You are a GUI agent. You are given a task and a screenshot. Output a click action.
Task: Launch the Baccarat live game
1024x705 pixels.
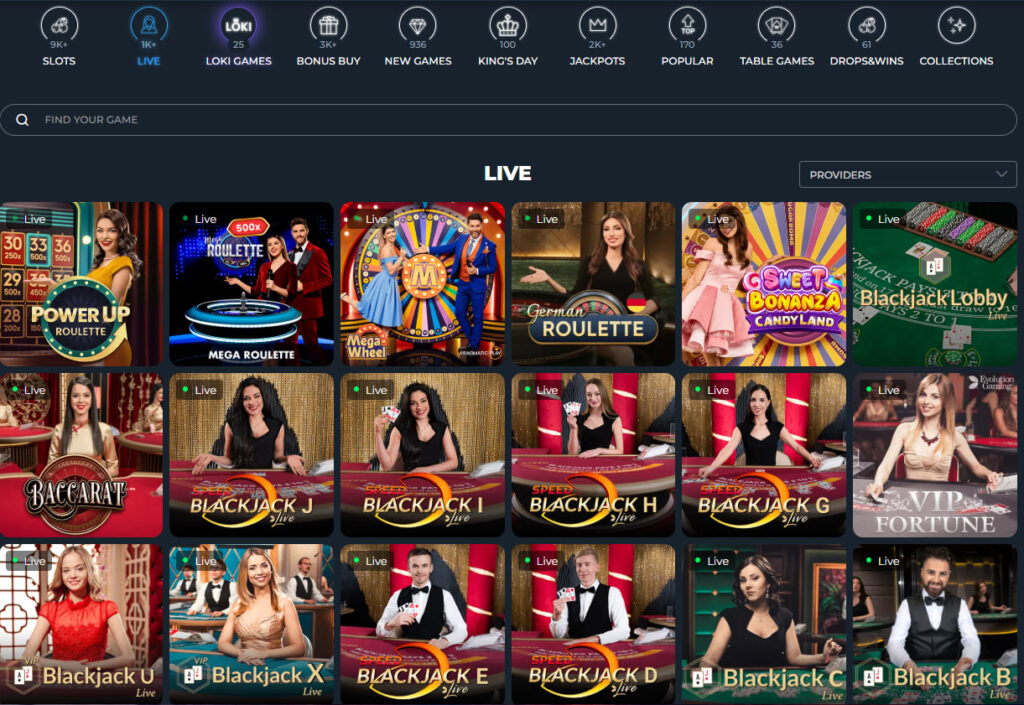coord(81,455)
